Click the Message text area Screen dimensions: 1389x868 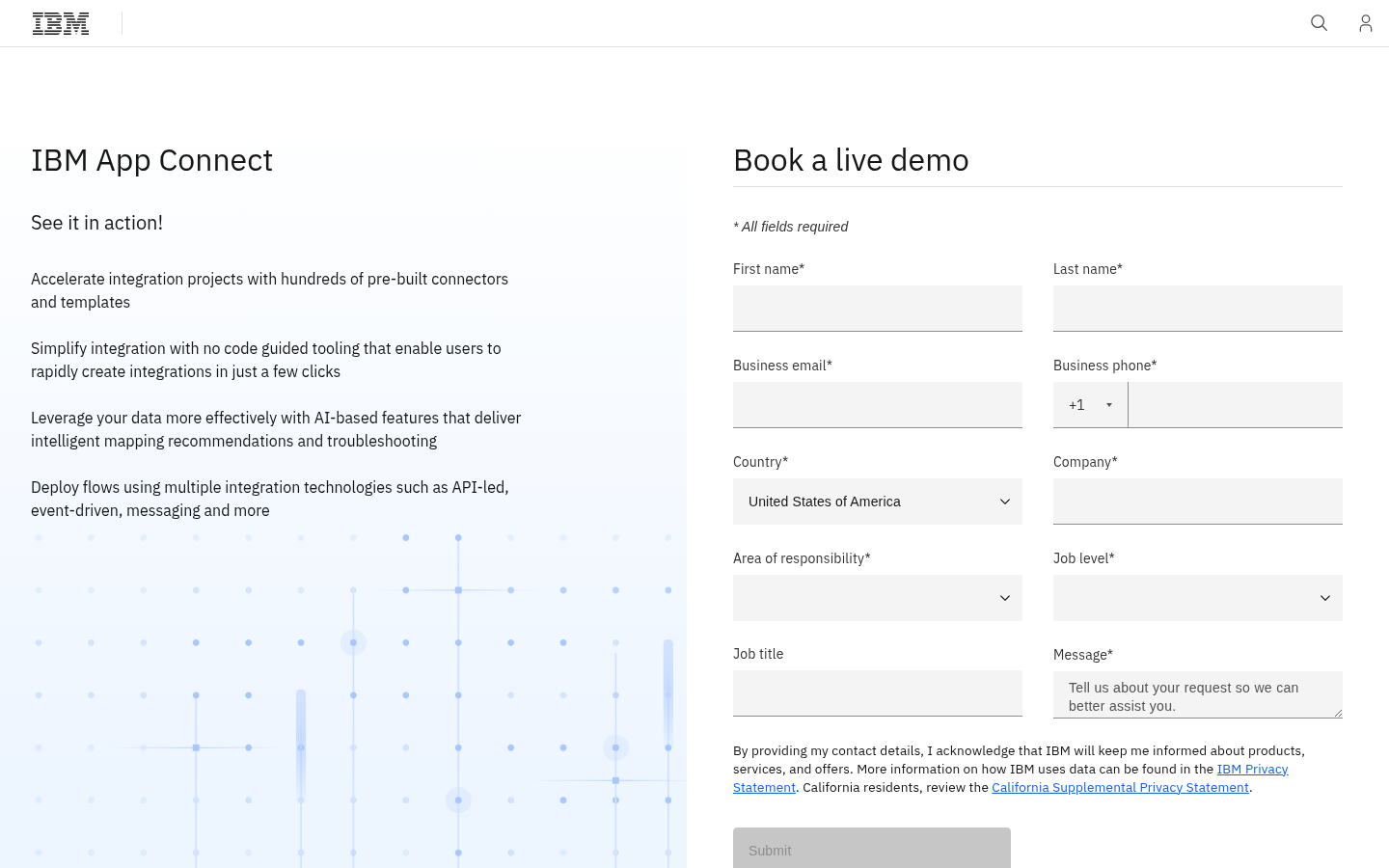[1198, 694]
